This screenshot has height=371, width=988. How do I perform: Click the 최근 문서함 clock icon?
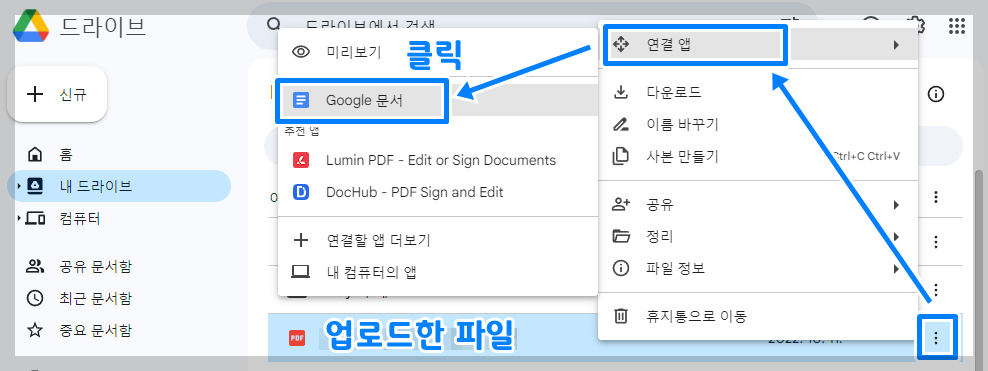[35, 298]
